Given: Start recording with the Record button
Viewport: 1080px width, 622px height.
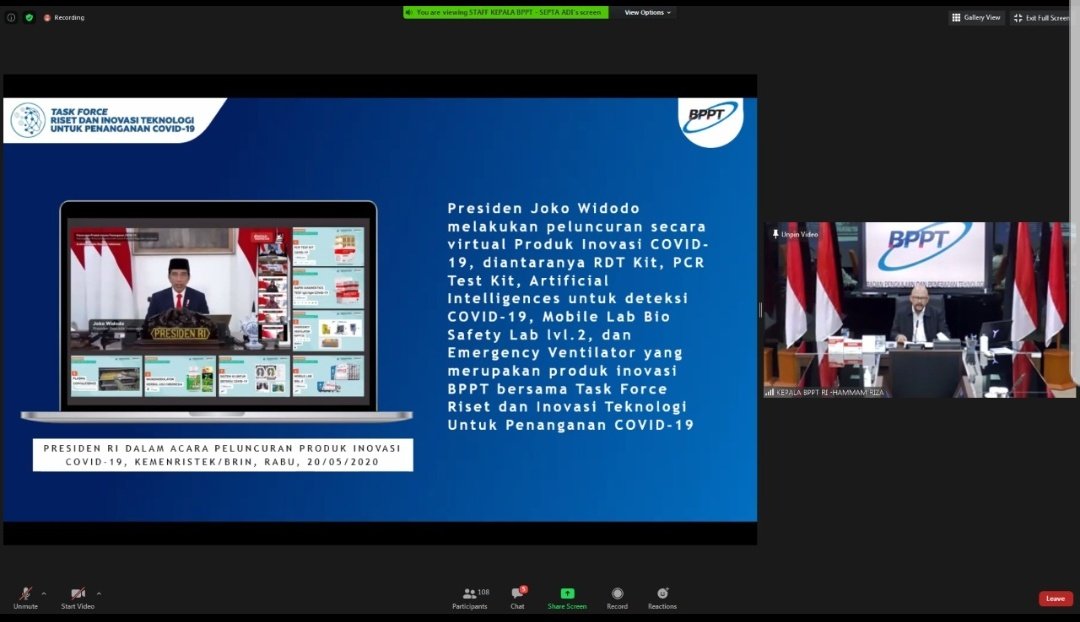Looking at the screenshot, I should tap(617, 597).
